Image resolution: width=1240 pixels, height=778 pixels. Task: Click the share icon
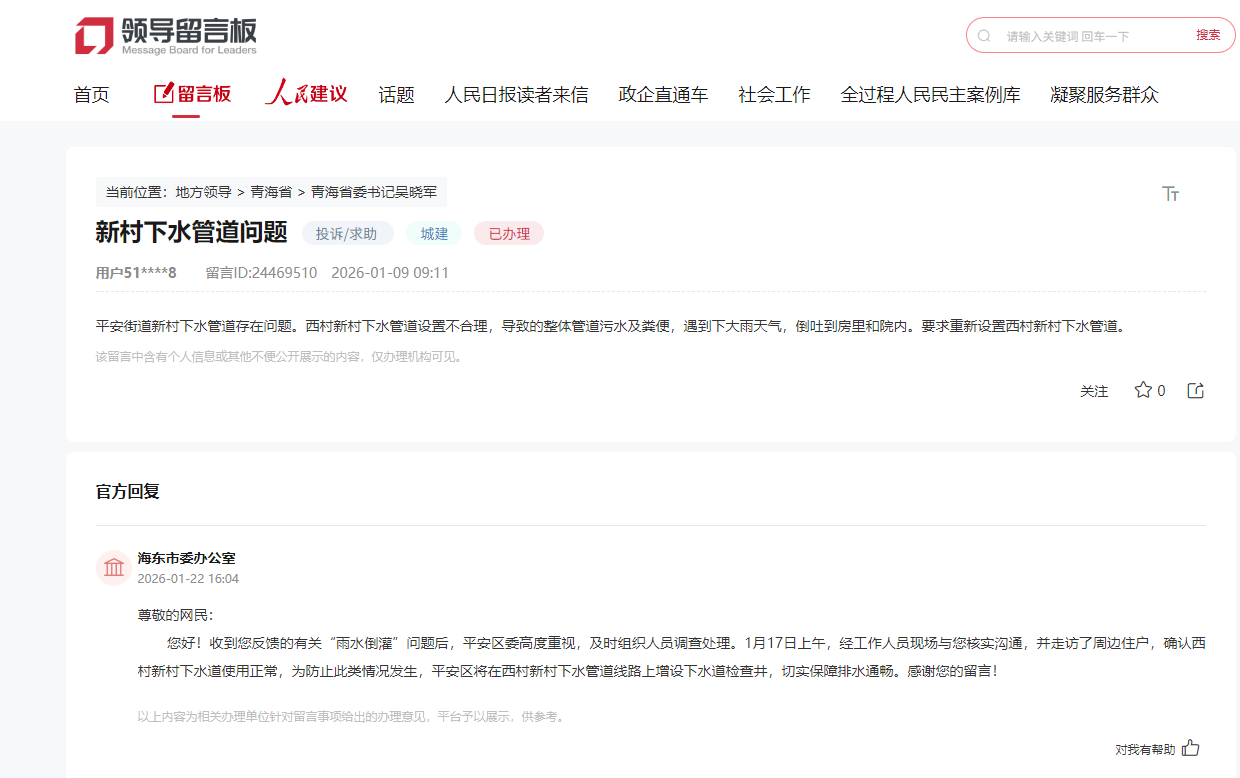coord(1195,390)
